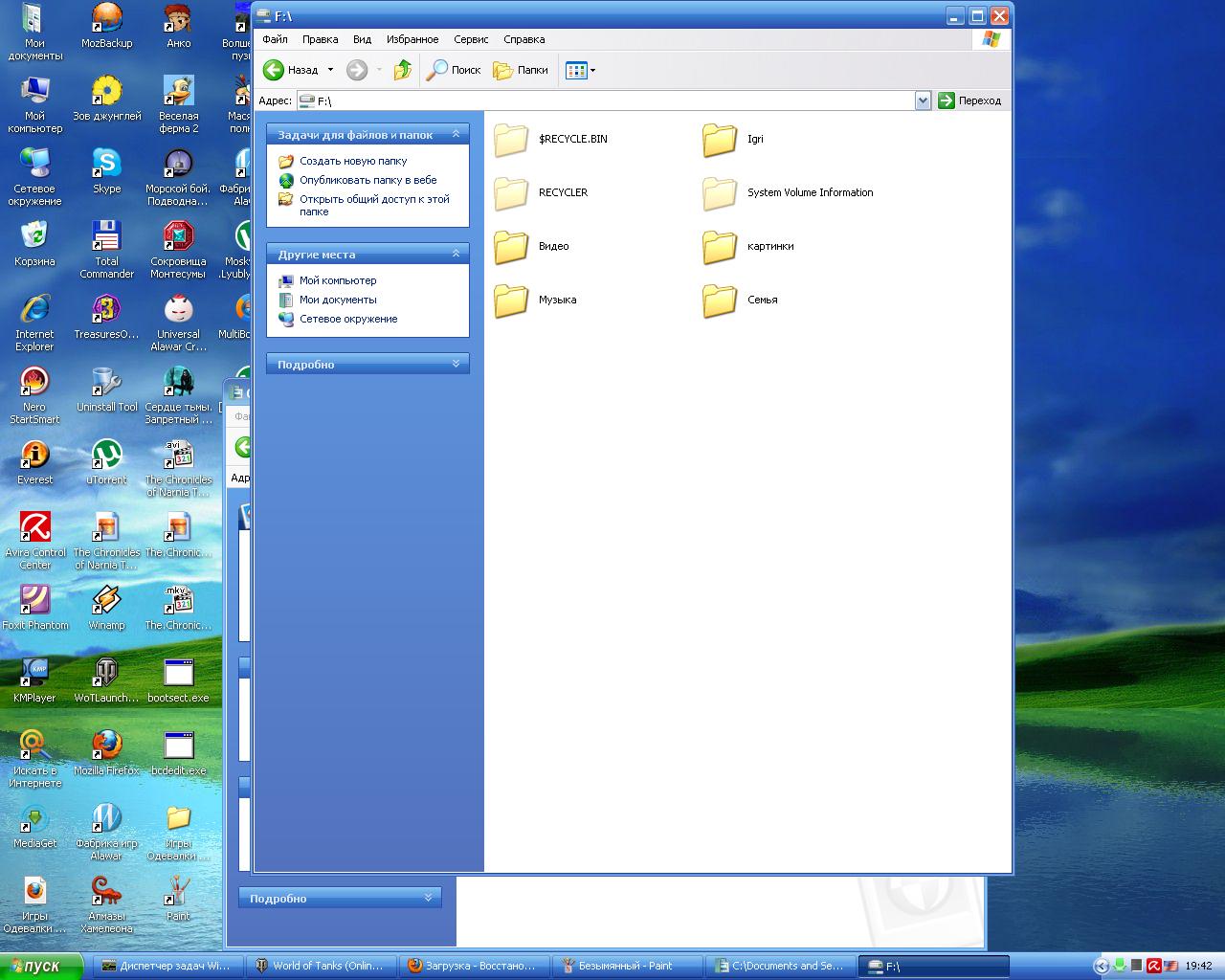Open the Views button dropdown
The image size is (1225, 980).
[592, 70]
